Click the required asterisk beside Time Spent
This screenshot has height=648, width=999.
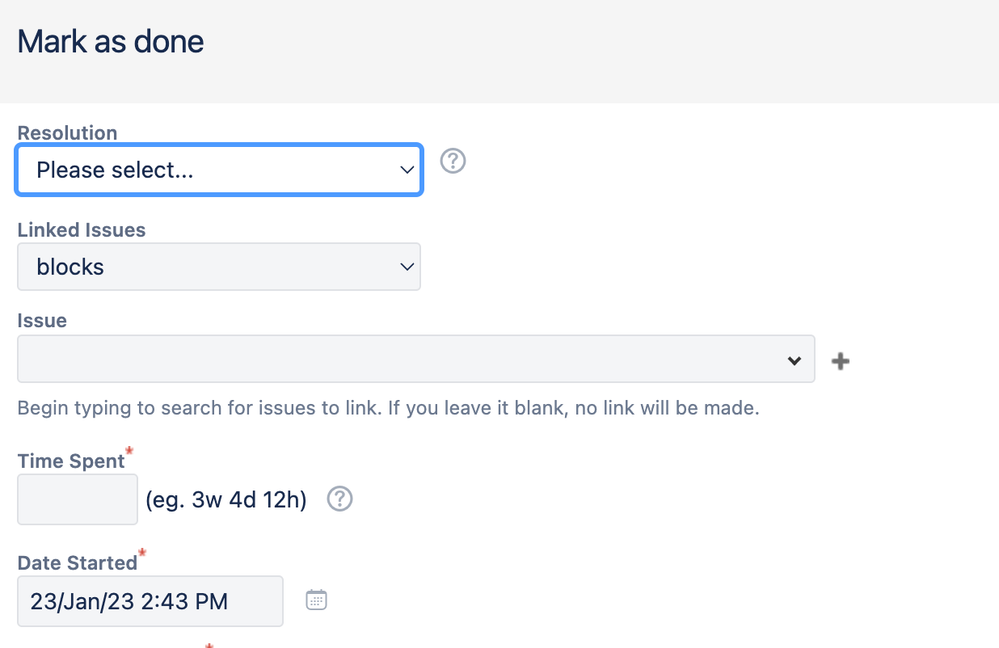click(131, 451)
